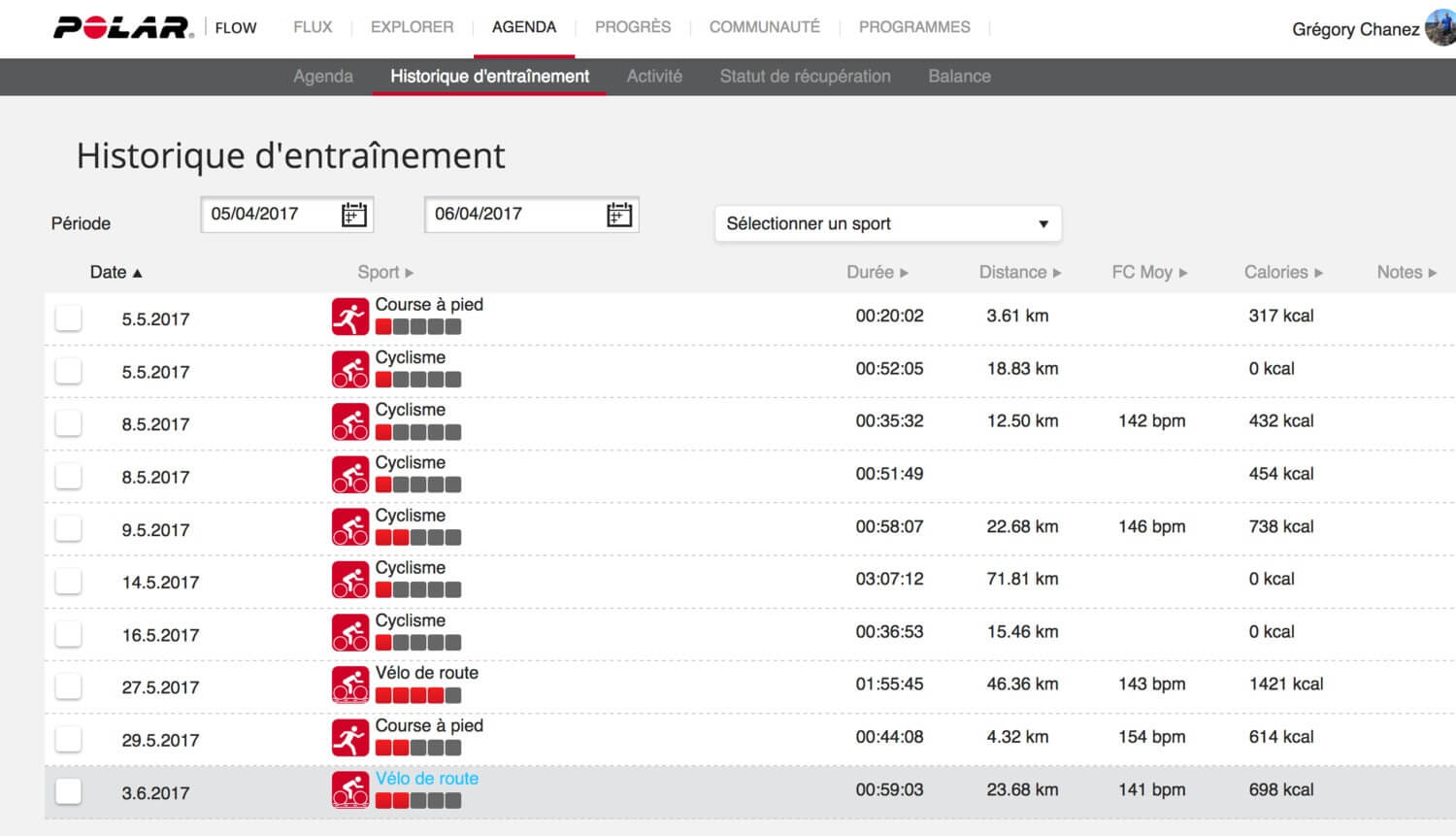Select checkbox for 8.5.2017 Cyclisme 12.50 km
Viewport: 1456px width, 836px height.
click(68, 422)
